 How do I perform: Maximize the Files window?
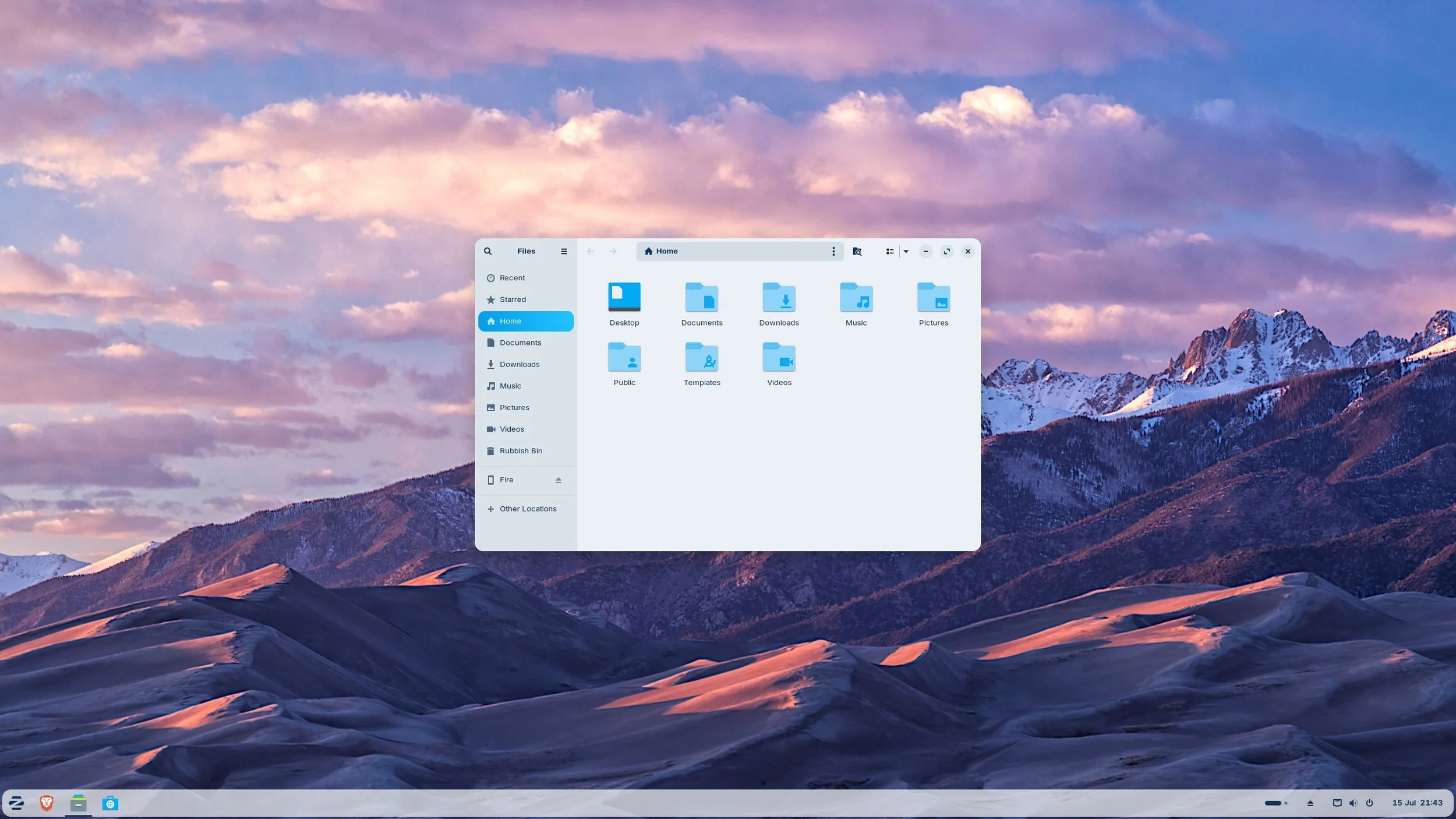946,251
